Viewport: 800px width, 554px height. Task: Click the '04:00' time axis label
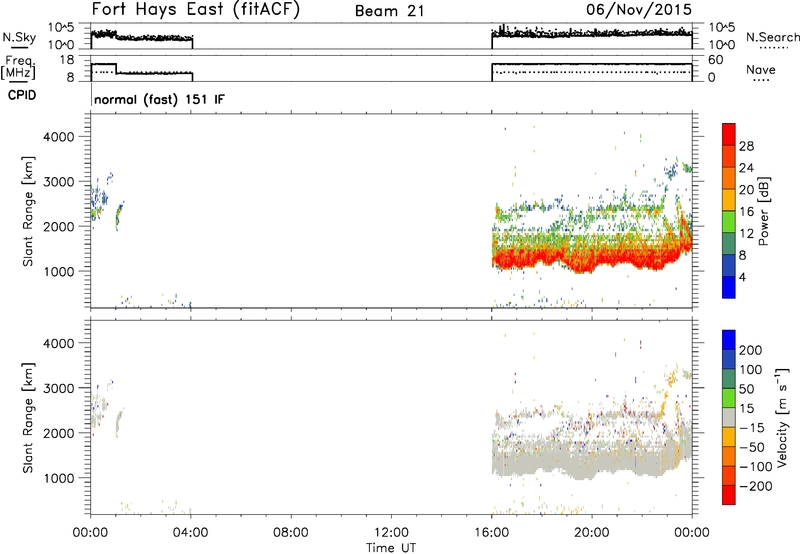(x=191, y=532)
